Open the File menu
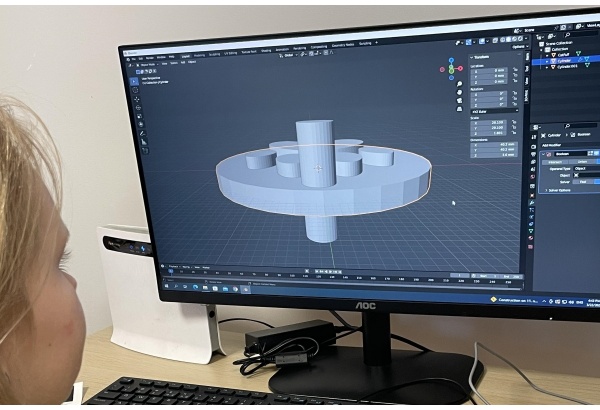Viewport: 600px width, 410px height. [134, 59]
